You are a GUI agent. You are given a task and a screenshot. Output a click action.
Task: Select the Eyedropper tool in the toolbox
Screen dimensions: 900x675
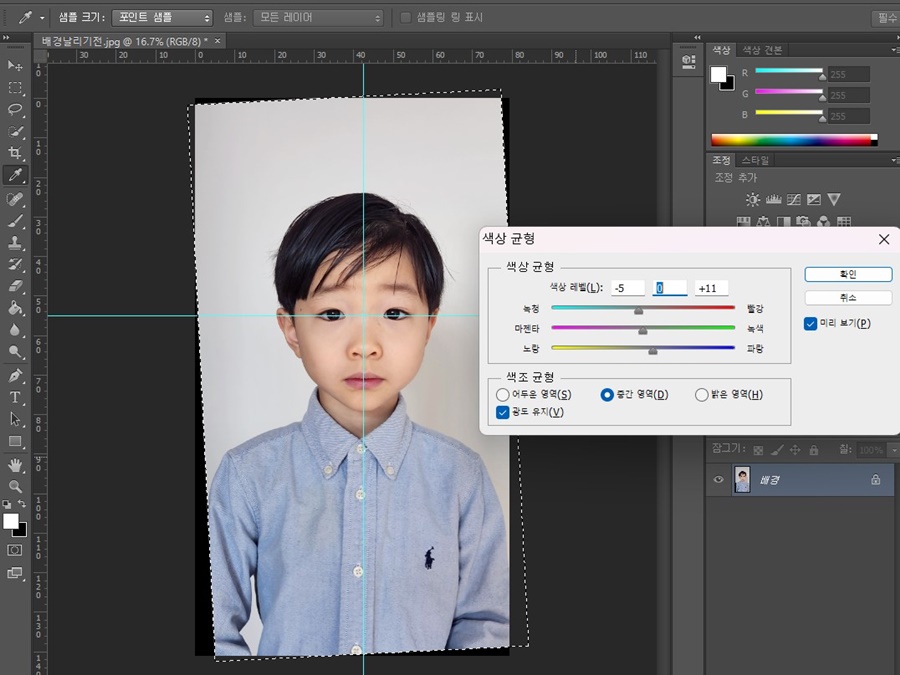point(15,174)
